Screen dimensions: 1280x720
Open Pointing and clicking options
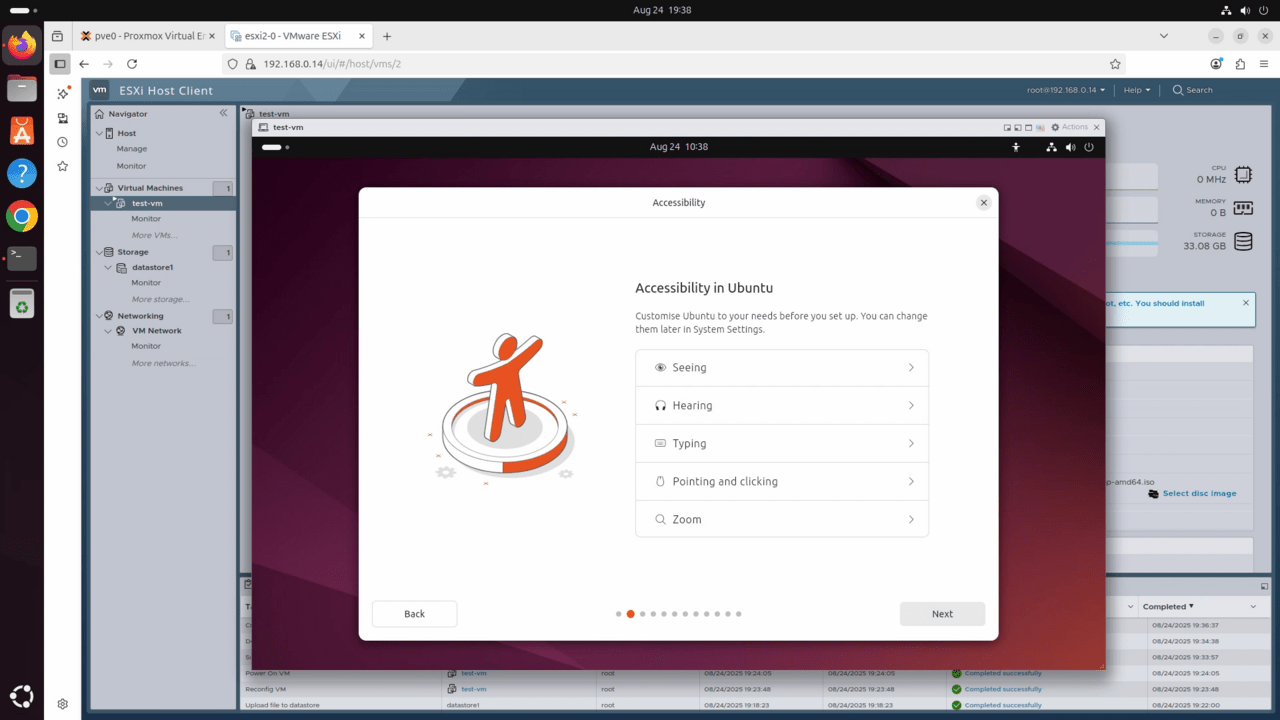tap(782, 482)
